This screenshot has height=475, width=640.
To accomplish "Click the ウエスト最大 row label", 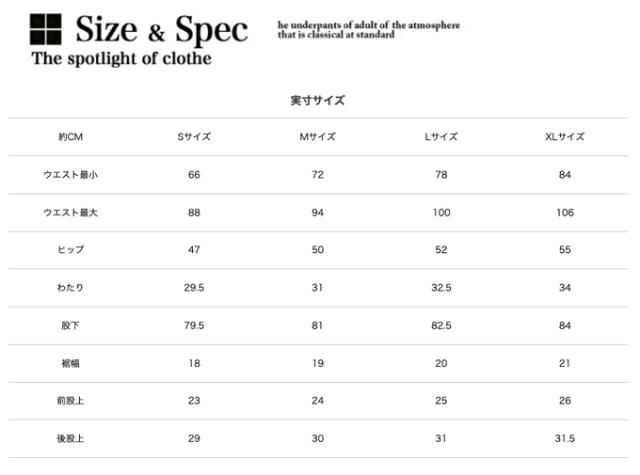I will point(70,213).
